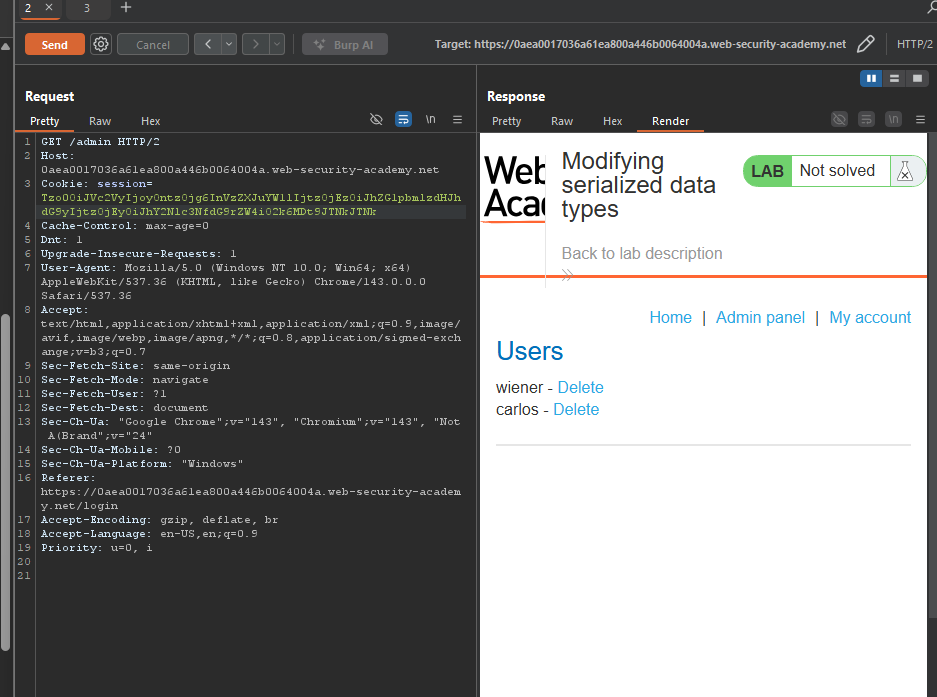Click the Cancel button
The height and width of the screenshot is (697, 937).
coord(153,45)
